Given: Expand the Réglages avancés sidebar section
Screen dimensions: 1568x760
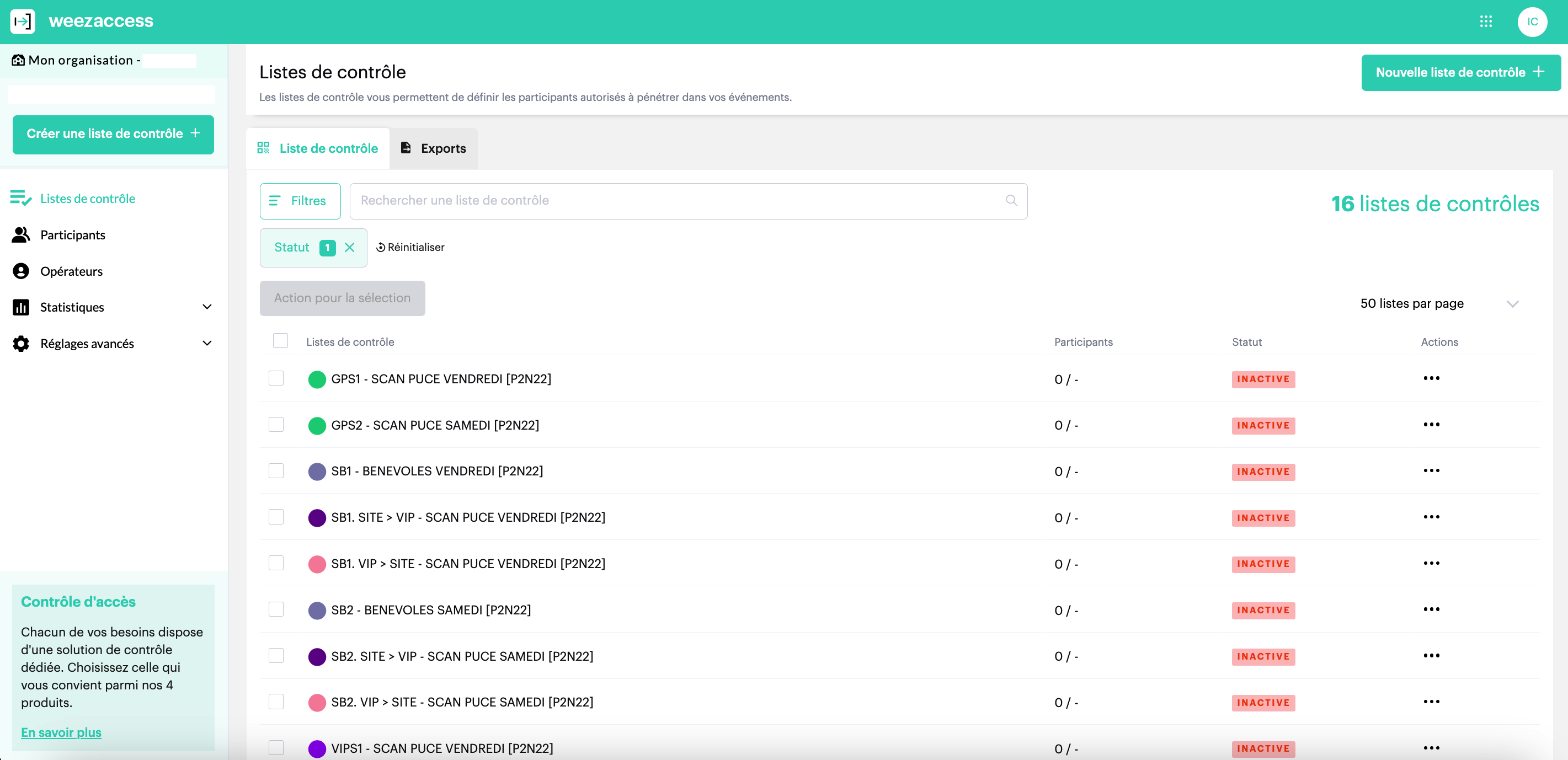Looking at the screenshot, I should pos(207,344).
